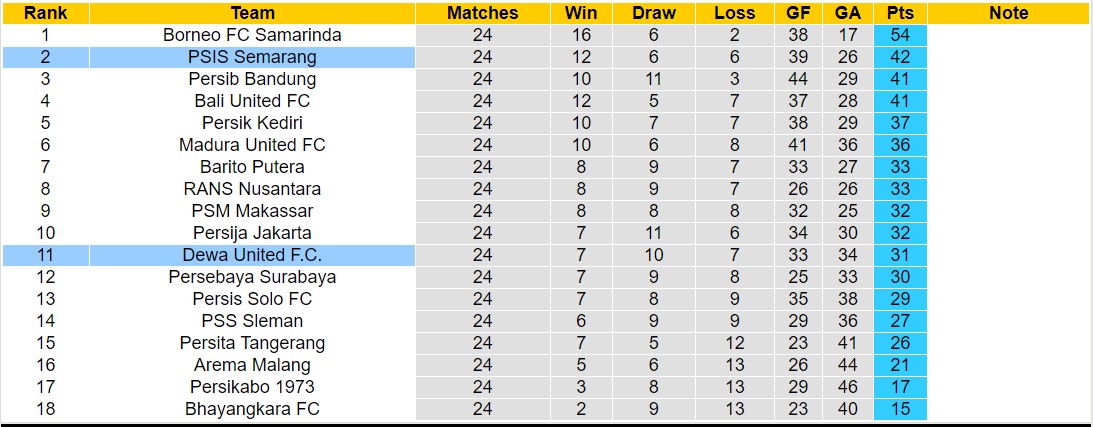This screenshot has width=1093, height=427.
Task: Open the Borneo FC Samarinda team link
Action: [x=252, y=35]
